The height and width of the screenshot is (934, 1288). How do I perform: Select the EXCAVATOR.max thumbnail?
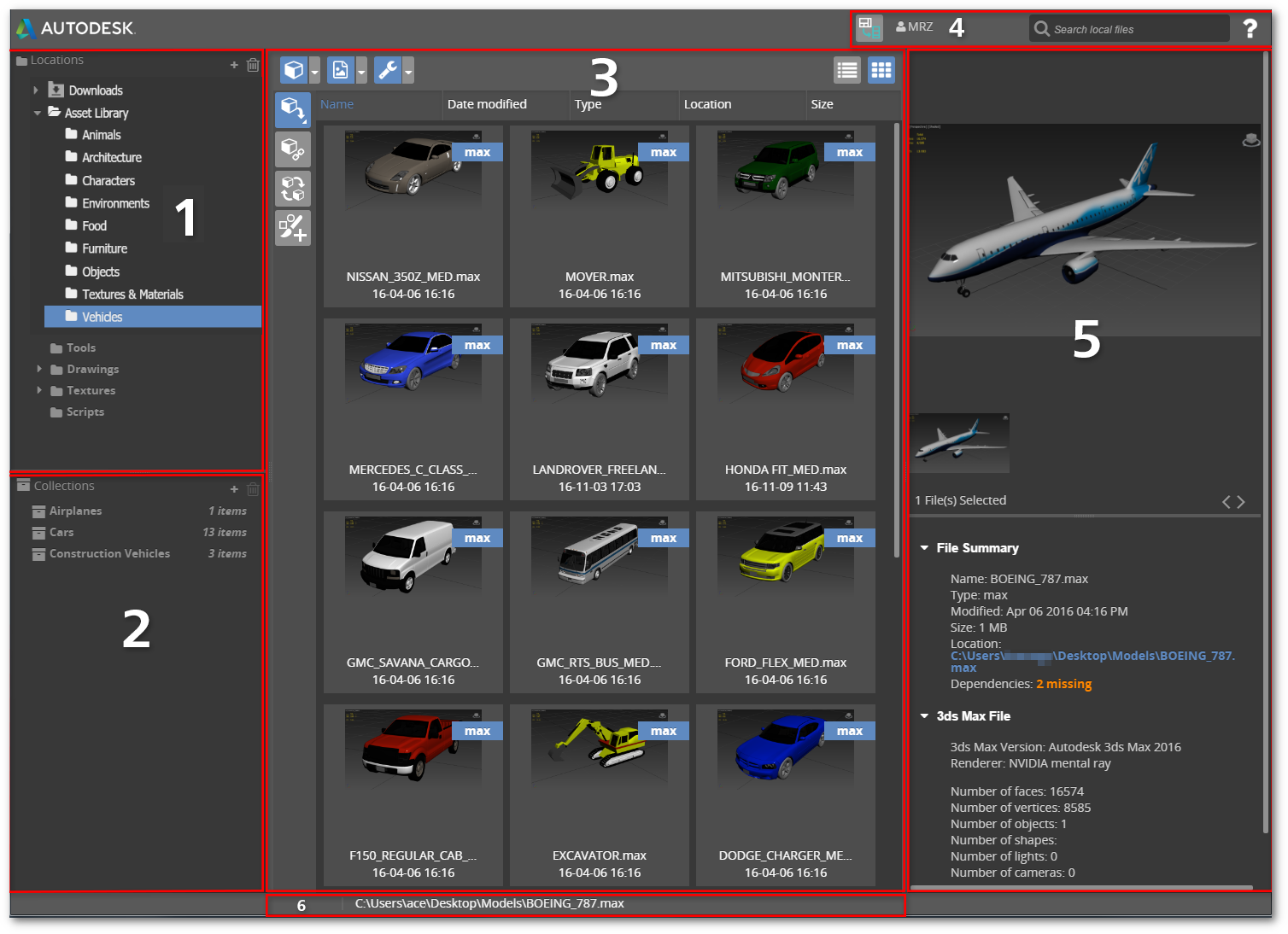[x=600, y=795]
